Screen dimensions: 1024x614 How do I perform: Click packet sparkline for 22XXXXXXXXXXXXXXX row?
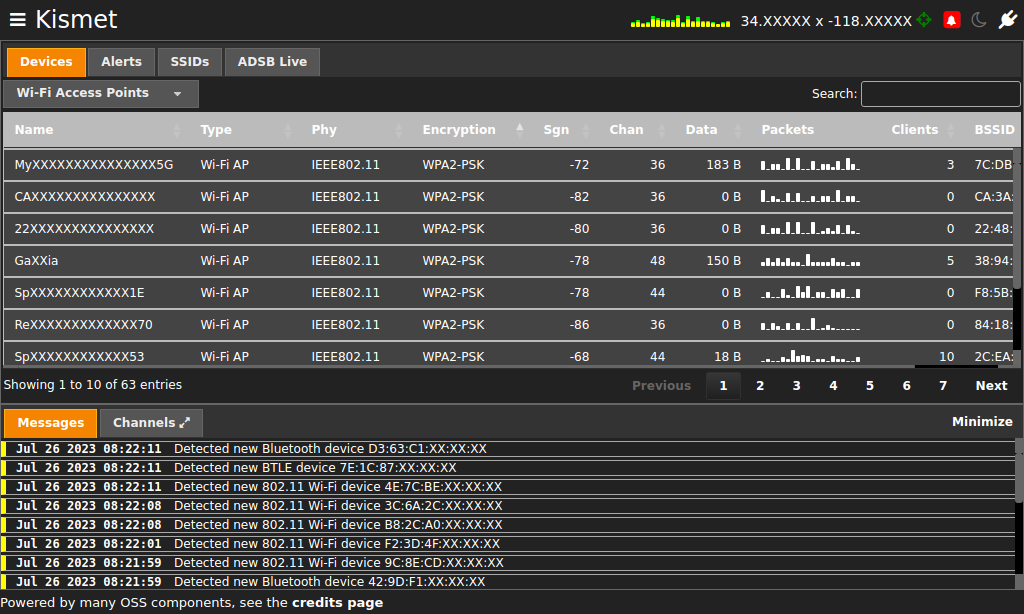pyautogui.click(x=810, y=228)
